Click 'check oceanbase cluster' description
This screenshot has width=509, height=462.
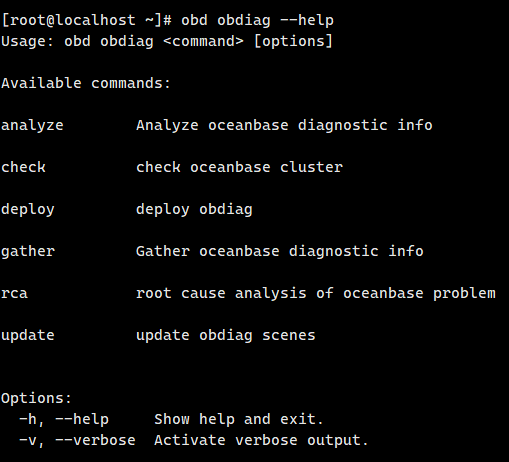(x=239, y=167)
